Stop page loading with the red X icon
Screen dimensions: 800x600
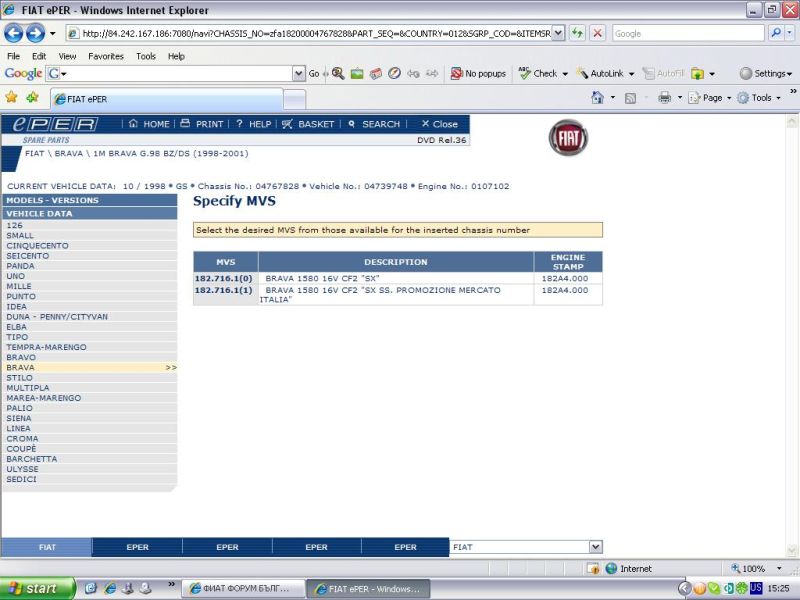[597, 33]
